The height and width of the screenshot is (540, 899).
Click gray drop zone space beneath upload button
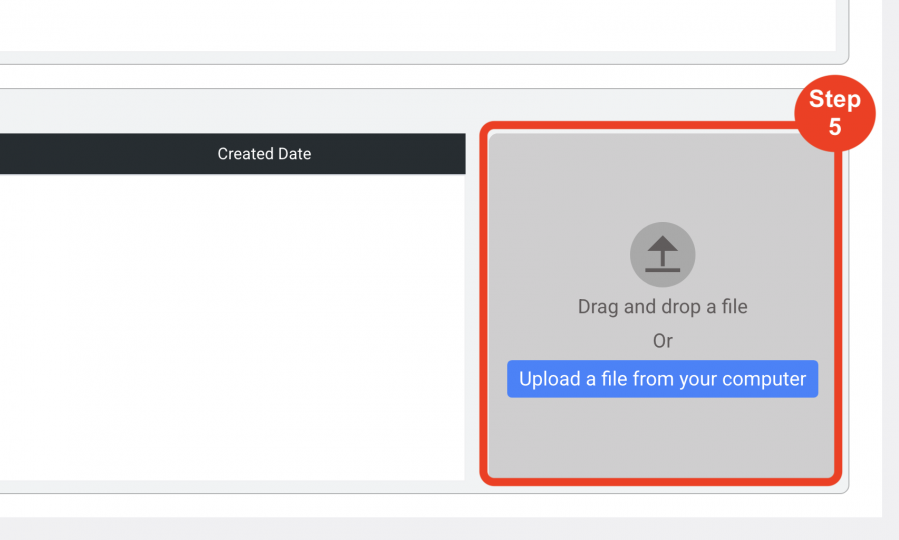[x=662, y=437]
